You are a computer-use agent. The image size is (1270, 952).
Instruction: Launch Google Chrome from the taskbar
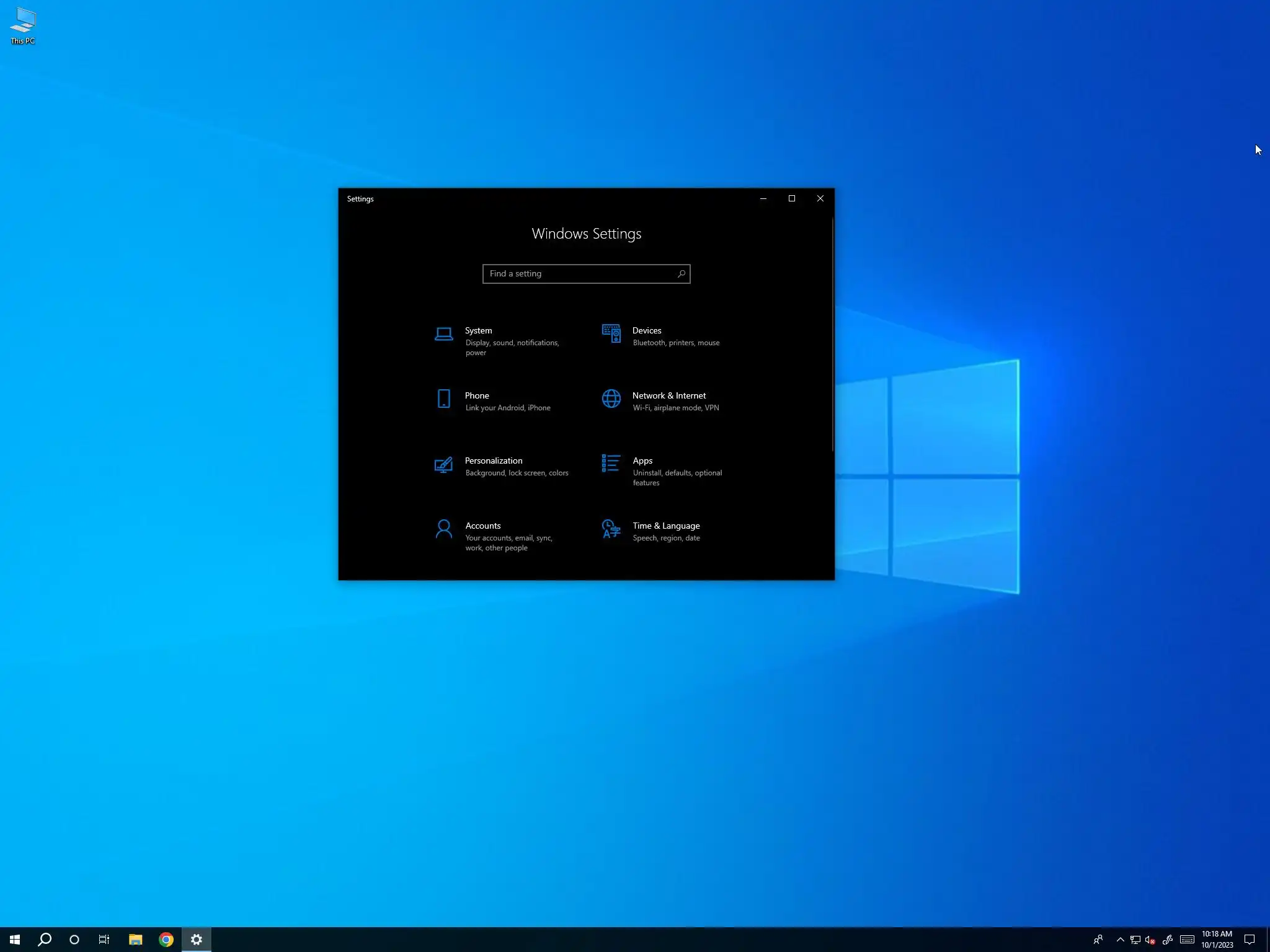(166, 940)
